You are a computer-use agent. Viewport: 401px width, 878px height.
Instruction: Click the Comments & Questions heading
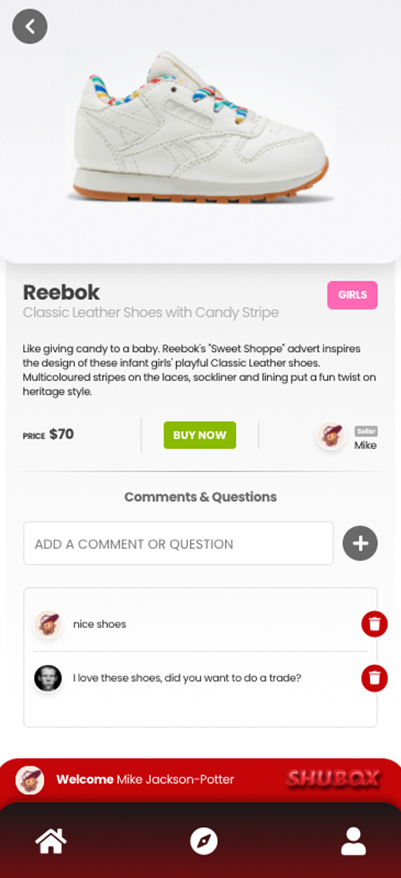[200, 497]
